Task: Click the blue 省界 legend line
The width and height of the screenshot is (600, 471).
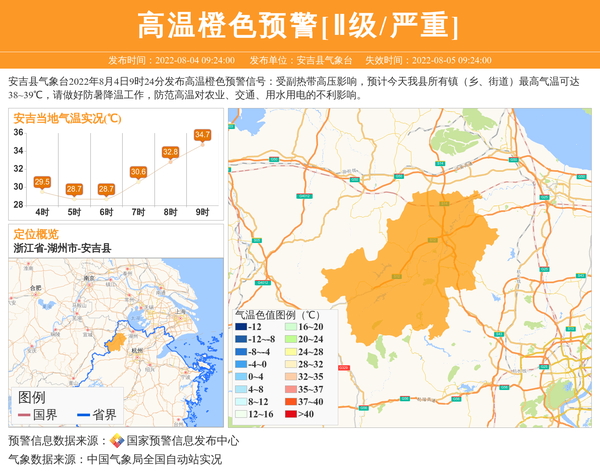Action: tap(80, 415)
